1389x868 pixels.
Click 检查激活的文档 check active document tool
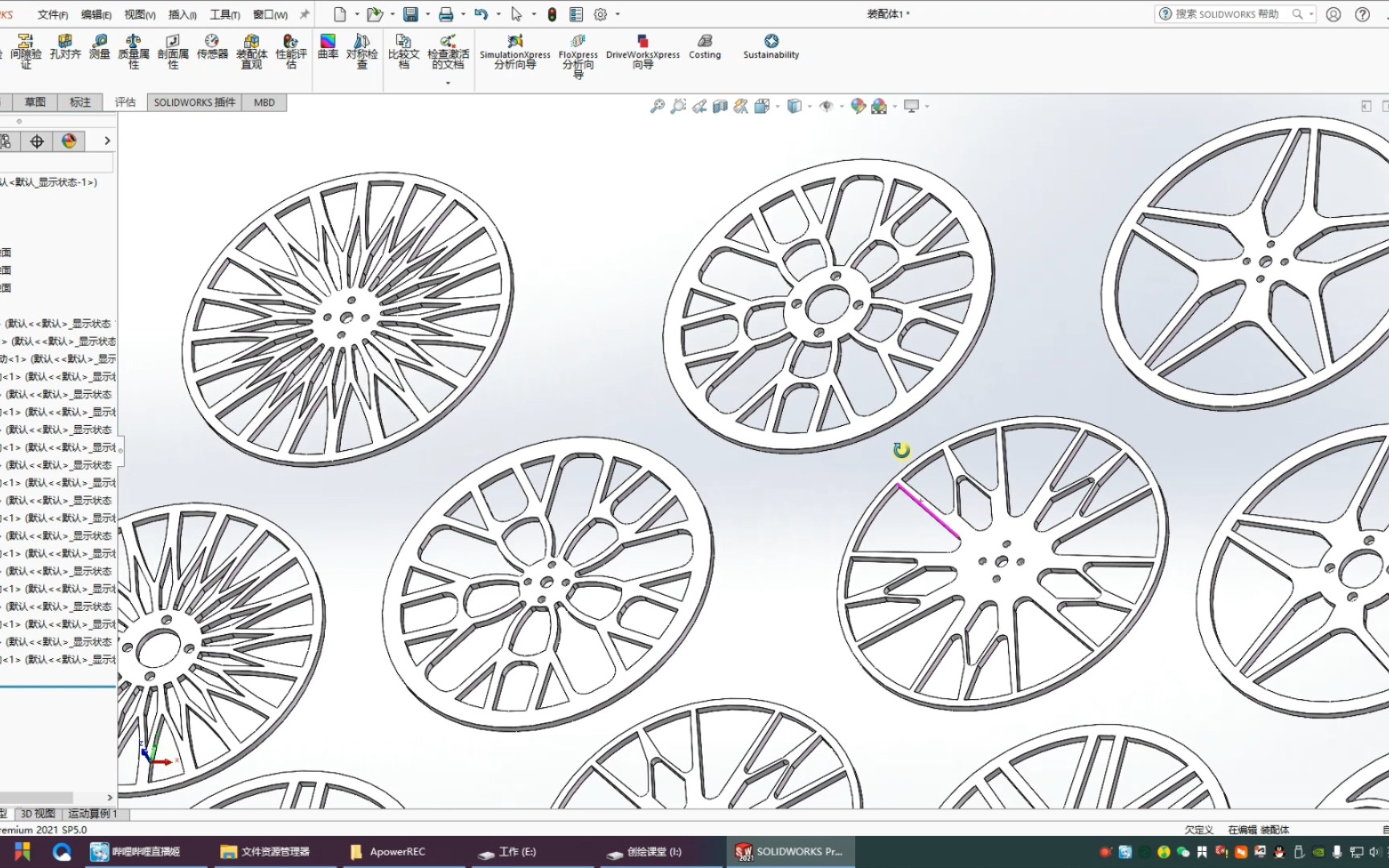point(448,51)
